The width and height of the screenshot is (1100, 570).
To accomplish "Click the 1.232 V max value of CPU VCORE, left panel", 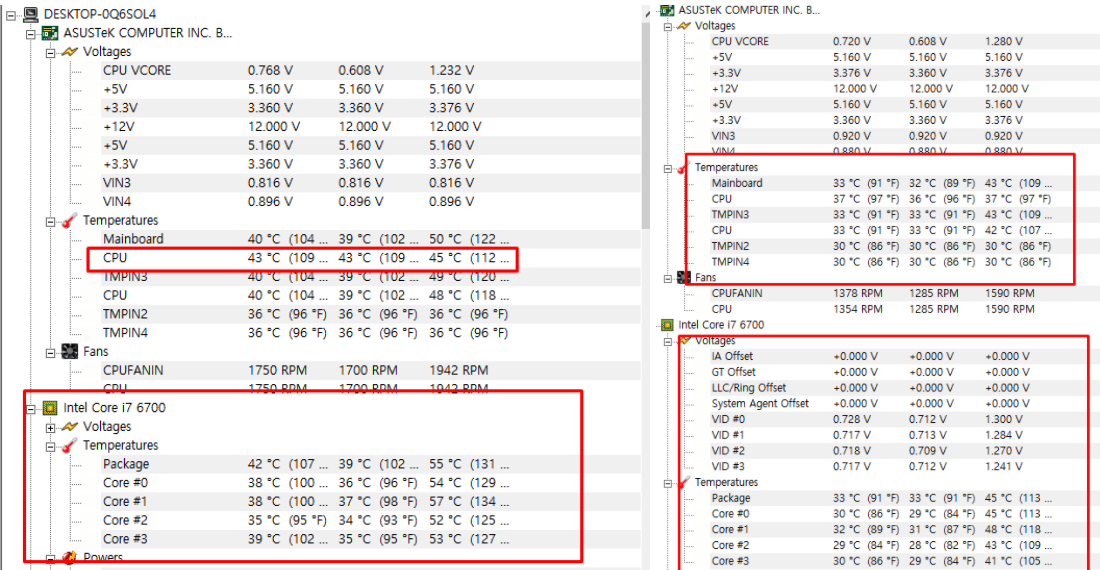I will 452,71.
